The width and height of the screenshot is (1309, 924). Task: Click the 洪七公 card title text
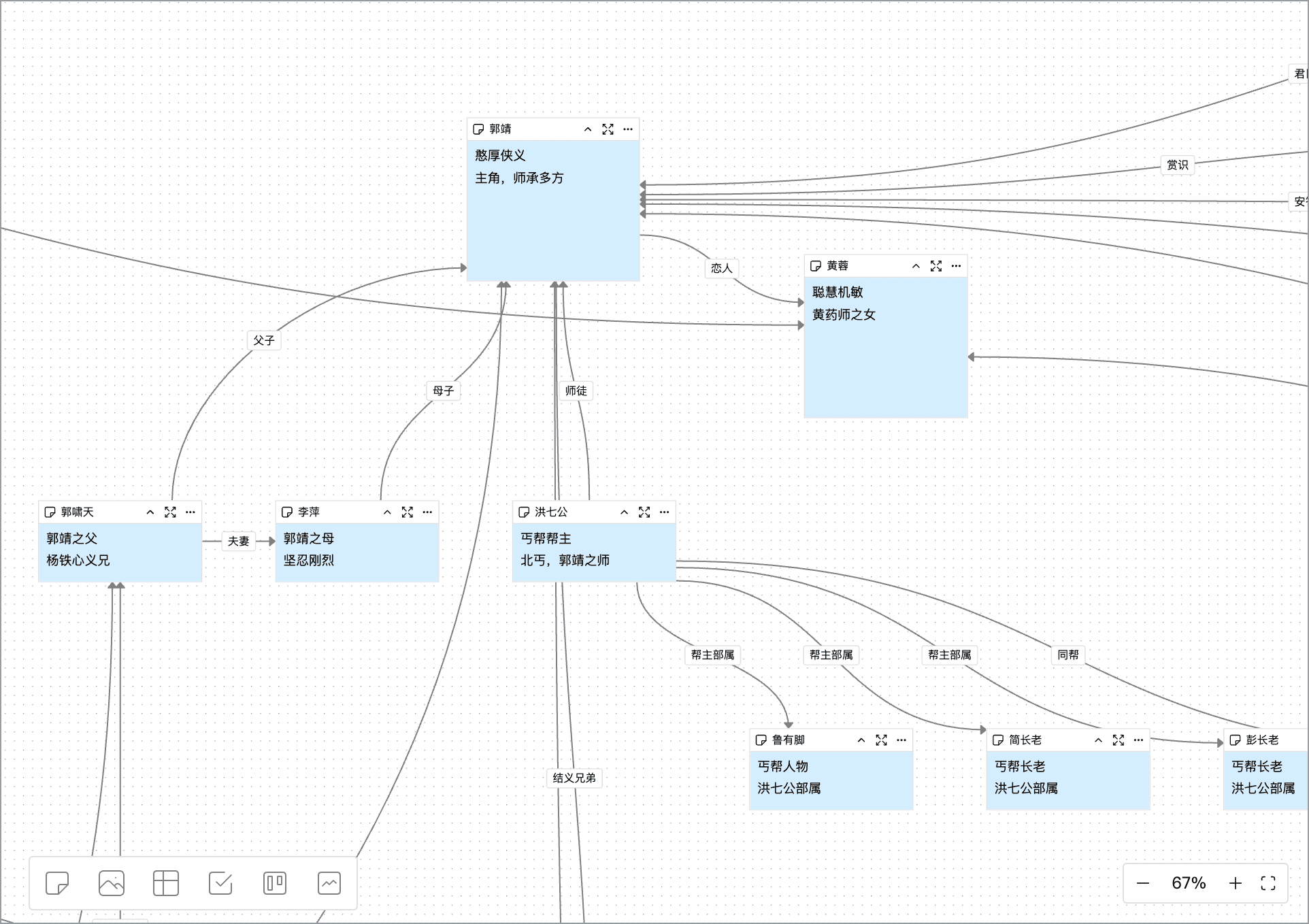click(551, 512)
